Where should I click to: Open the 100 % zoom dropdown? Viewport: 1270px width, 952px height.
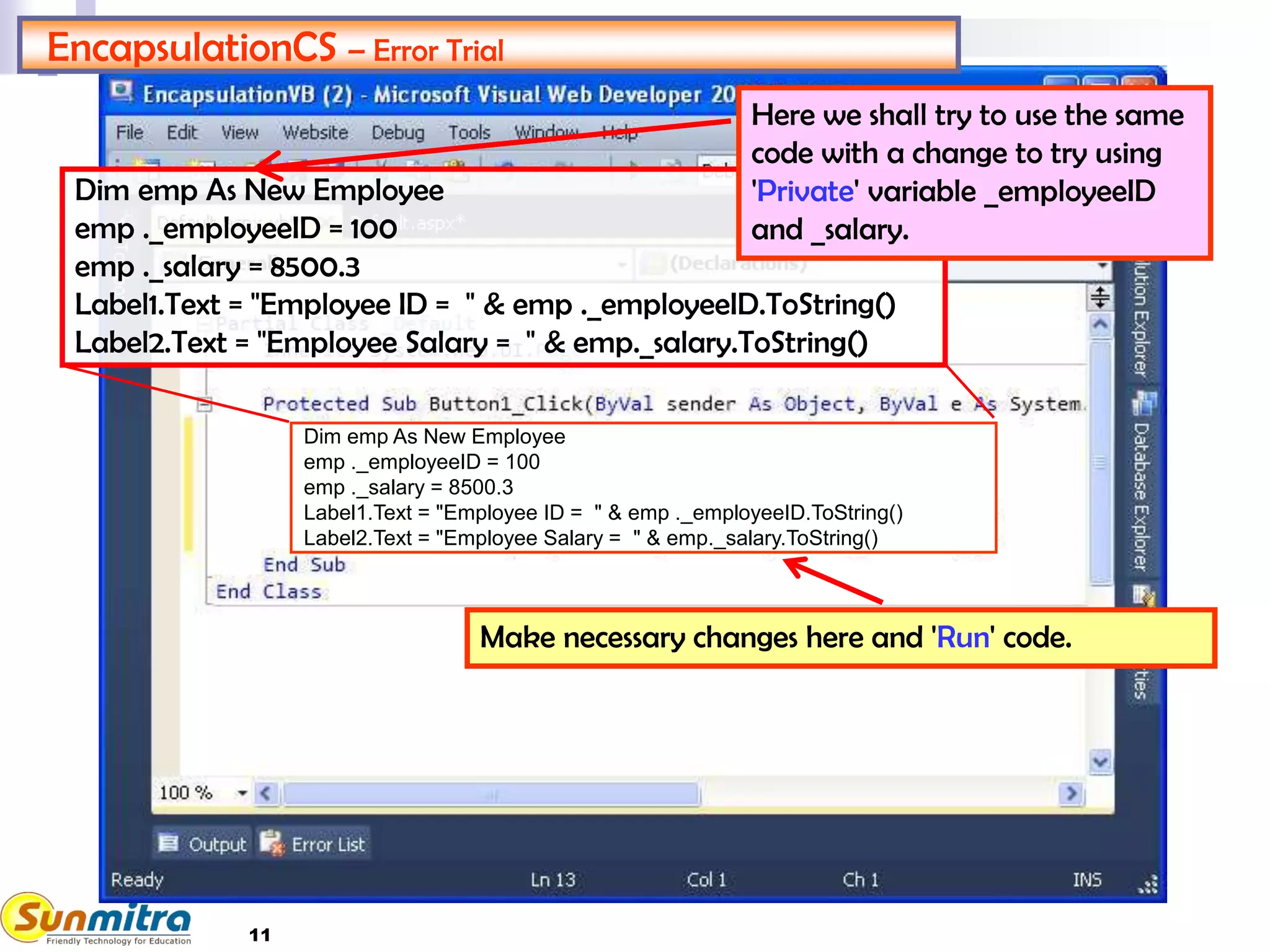tap(242, 793)
